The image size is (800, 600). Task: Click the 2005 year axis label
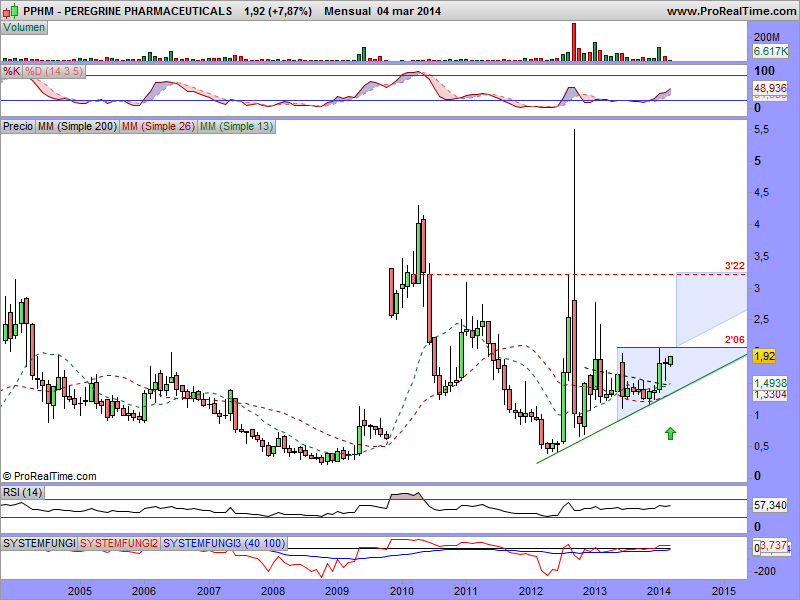[80, 591]
